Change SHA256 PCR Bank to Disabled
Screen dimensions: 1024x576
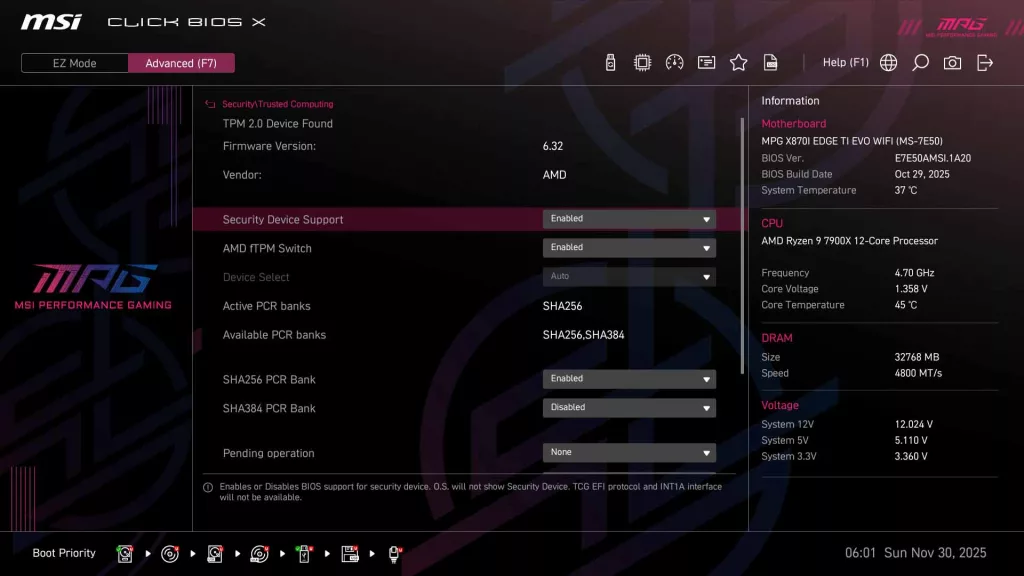pos(629,378)
